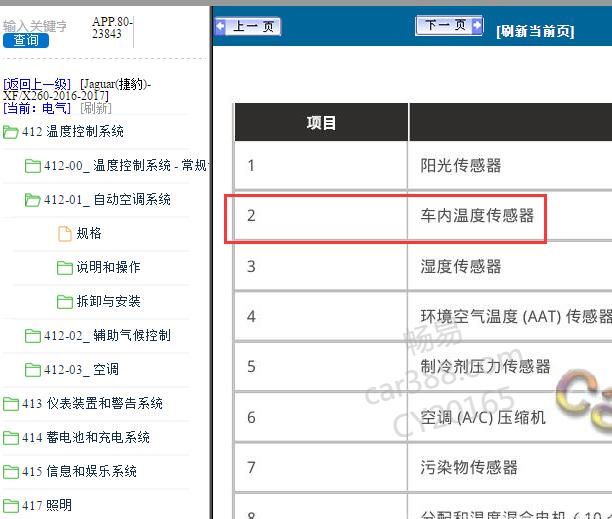Click item number 5 in the 项目 column

tap(251, 366)
